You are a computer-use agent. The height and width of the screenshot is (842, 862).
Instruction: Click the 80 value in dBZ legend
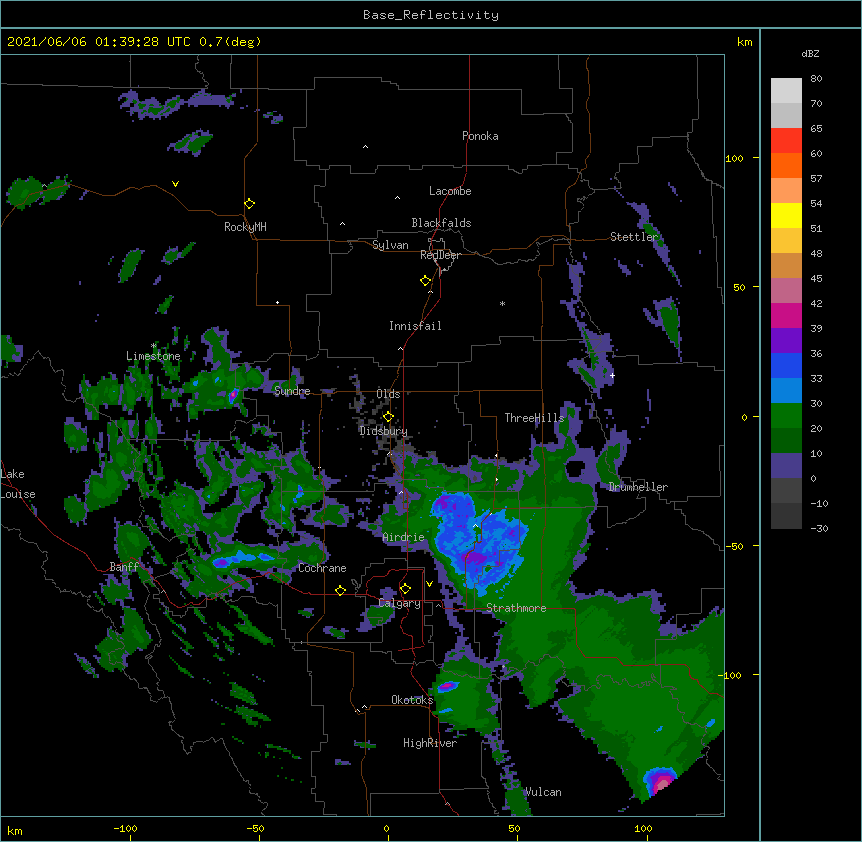tap(816, 79)
